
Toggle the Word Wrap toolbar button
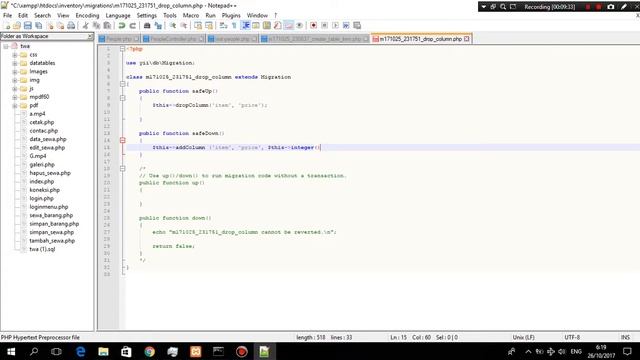pyautogui.click(x=223, y=26)
